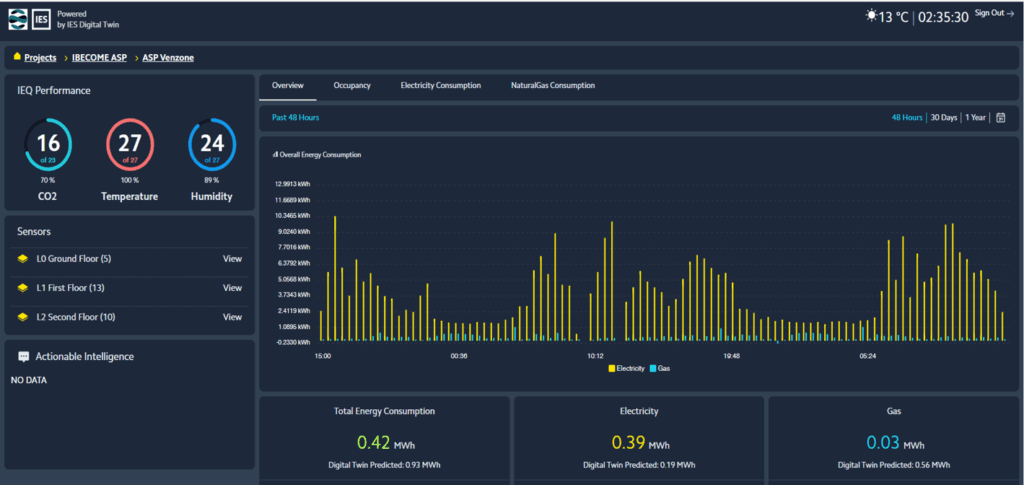Navigate to IBECOME ASP breadcrumb link
The image size is (1024, 485).
pos(101,58)
